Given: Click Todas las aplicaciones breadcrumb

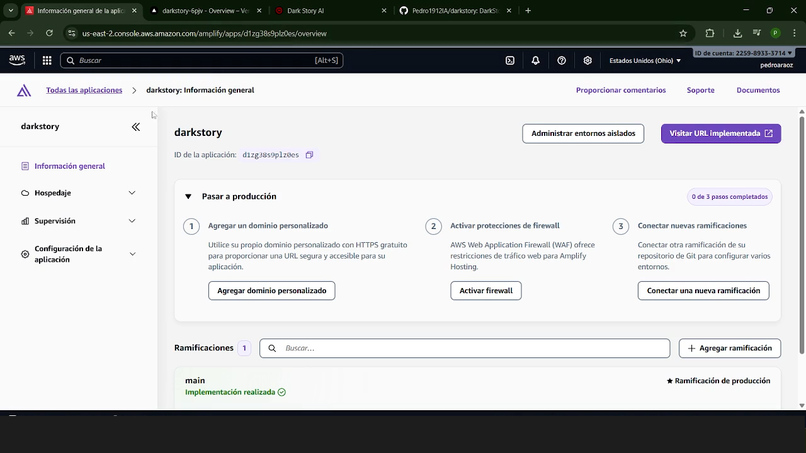Looking at the screenshot, I should 84,90.
